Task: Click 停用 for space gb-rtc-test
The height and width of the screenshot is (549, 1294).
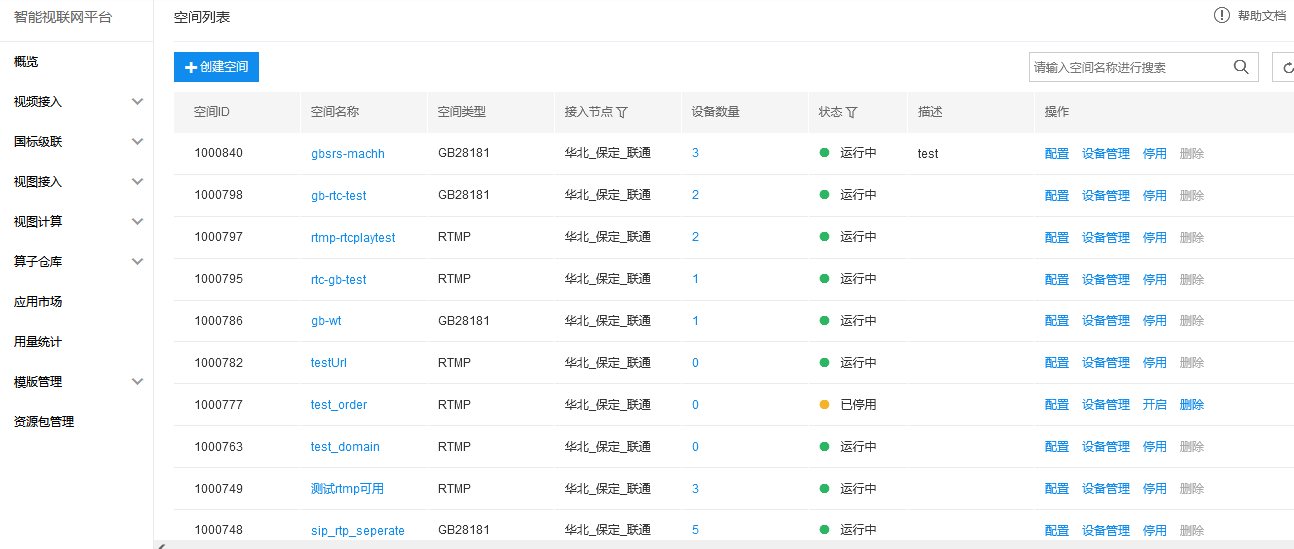Action: (x=1154, y=196)
